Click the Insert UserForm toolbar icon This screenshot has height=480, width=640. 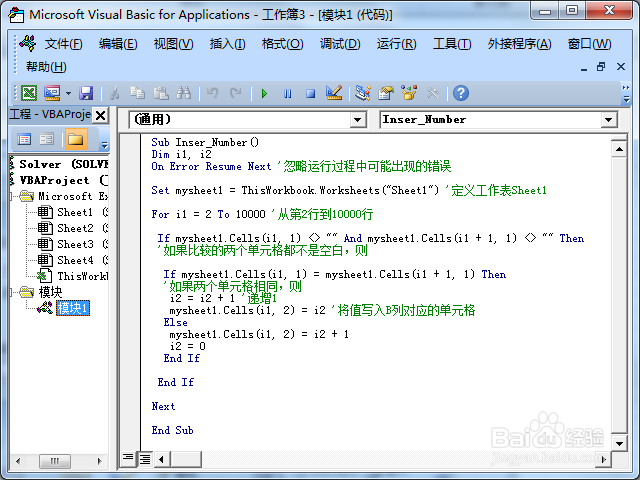pos(52,93)
